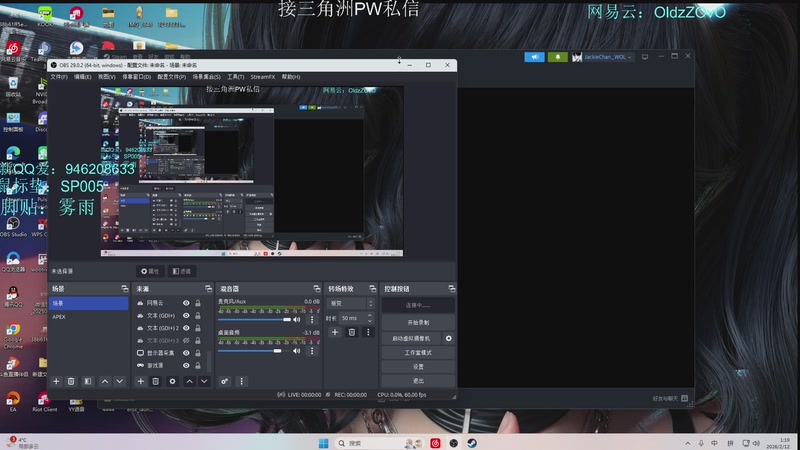Add a new scene with the plus icon in Scenes panel
Image resolution: width=800 pixels, height=450 pixels.
56,381
